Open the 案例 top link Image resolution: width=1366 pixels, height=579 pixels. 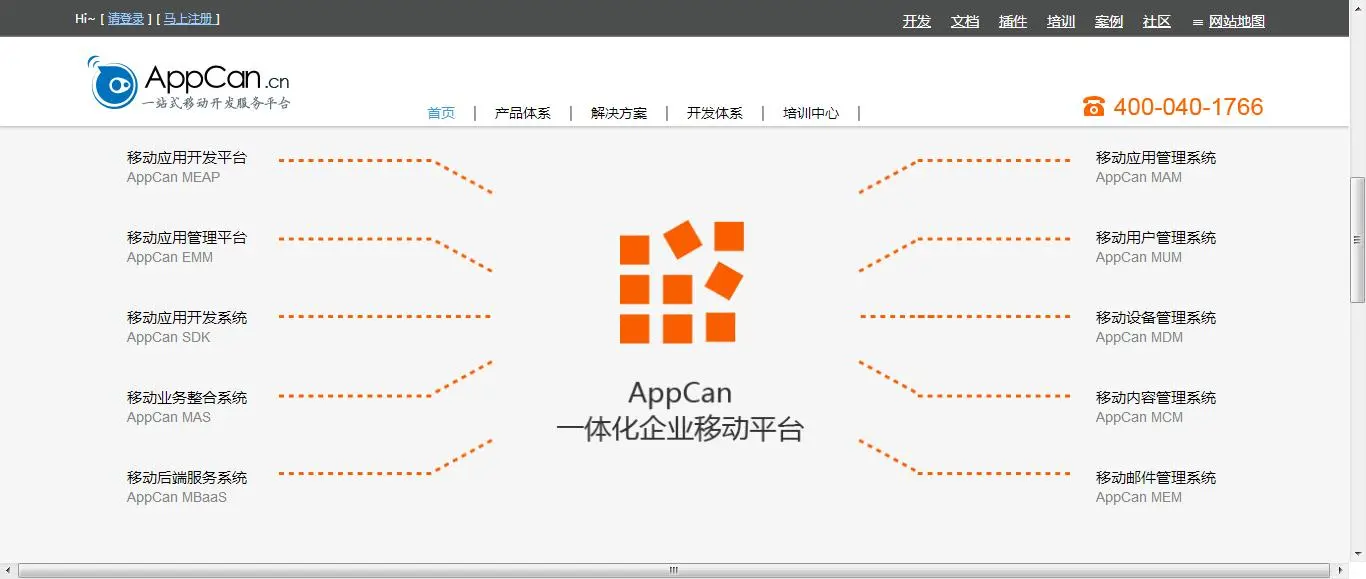(1108, 21)
